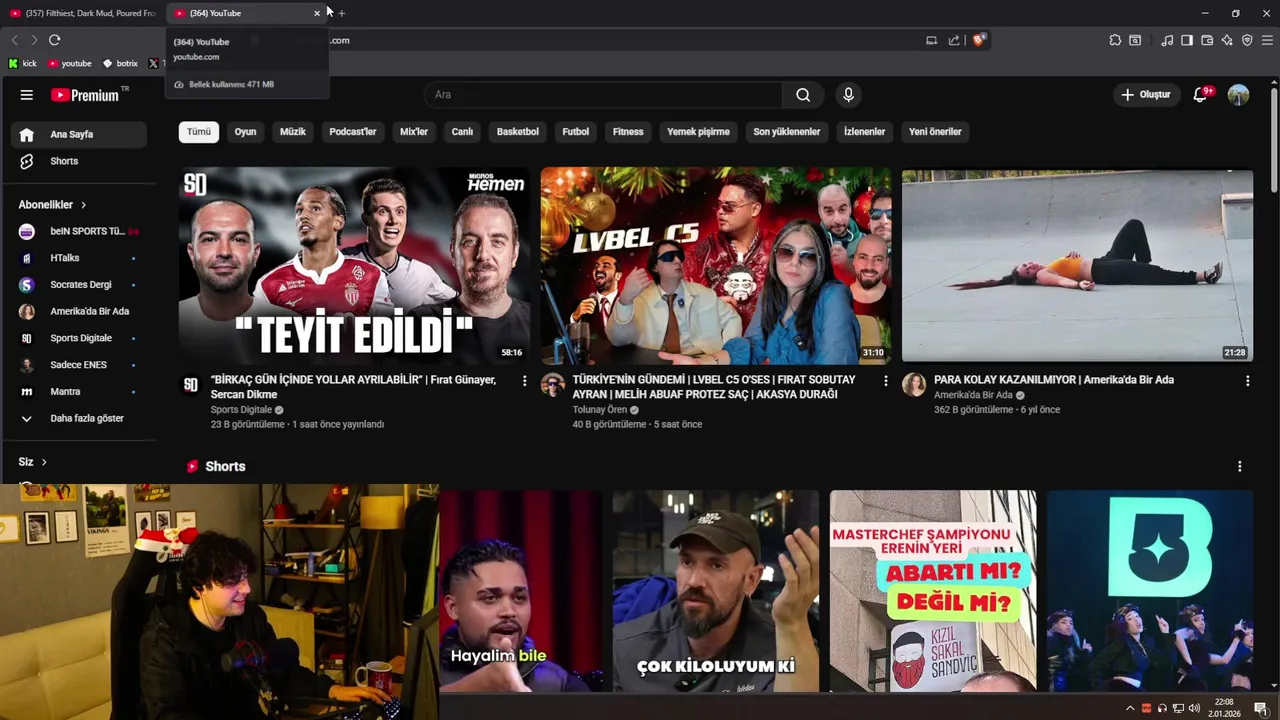The width and height of the screenshot is (1280, 720).
Task: Open the Brave VPN shield icon
Action: [x=1247, y=40]
